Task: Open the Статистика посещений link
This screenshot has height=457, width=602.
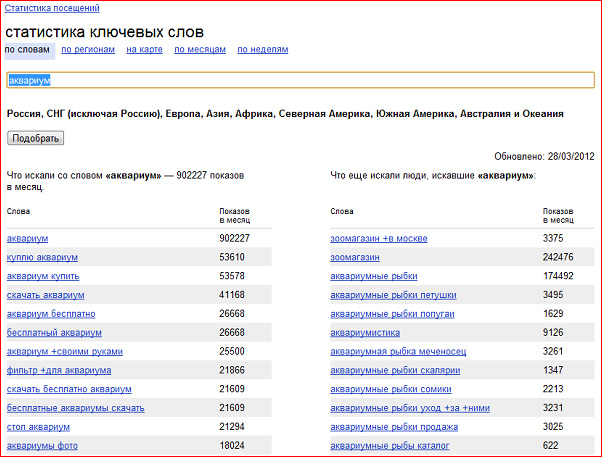Action: [51, 9]
